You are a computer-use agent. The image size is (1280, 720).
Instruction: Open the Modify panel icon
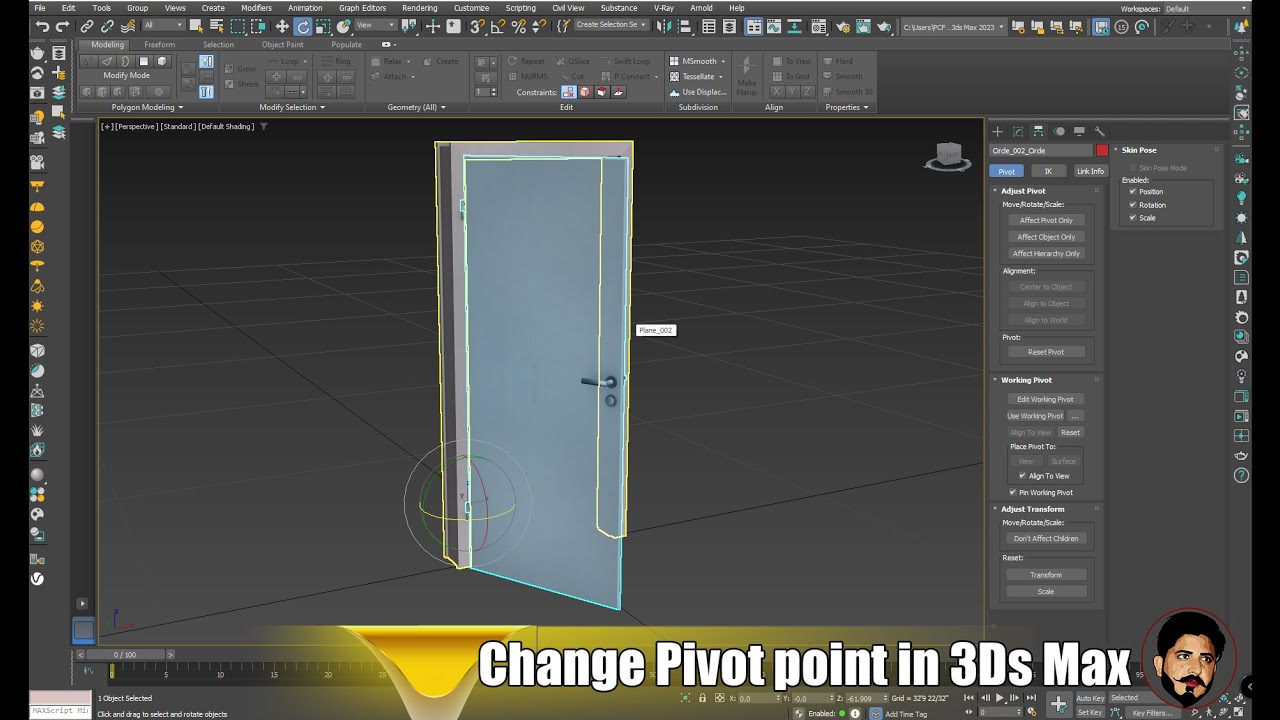[1018, 131]
